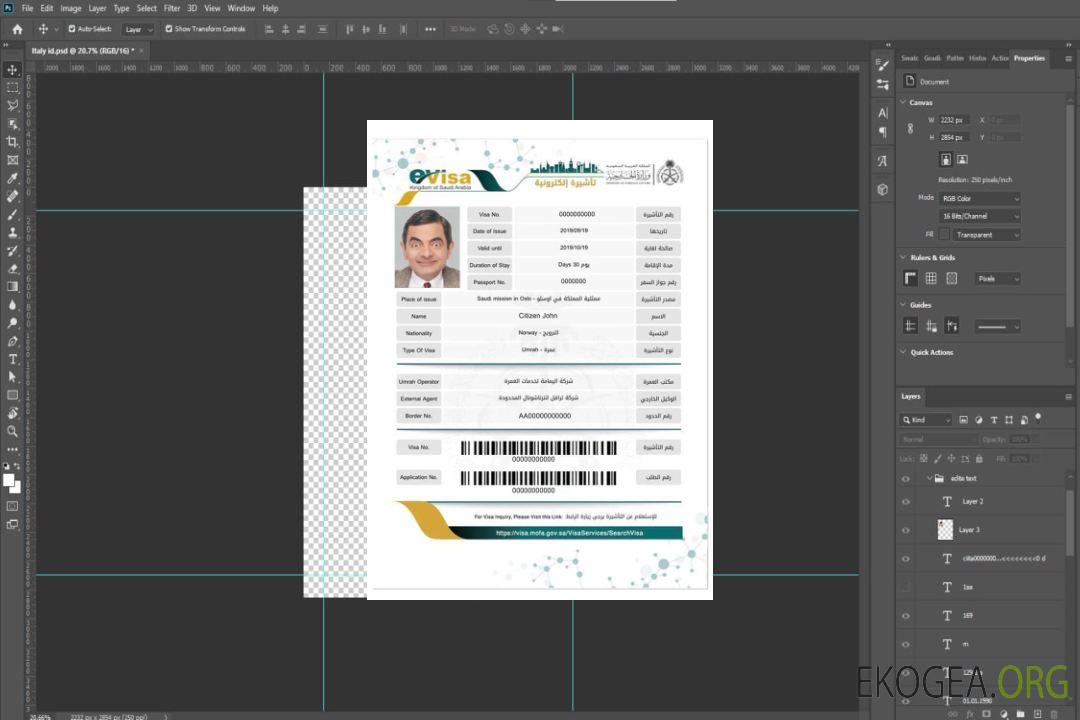Viewport: 1080px width, 720px height.
Task: Select the Crop tool
Action: (x=12, y=142)
